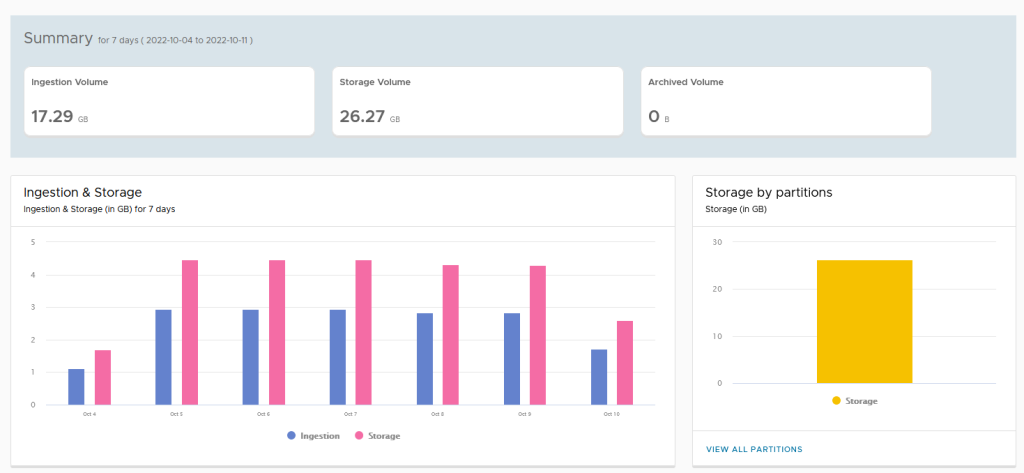Click the Storage by partitions panel title
The width and height of the screenshot is (1024, 473).
pyautogui.click(x=769, y=192)
